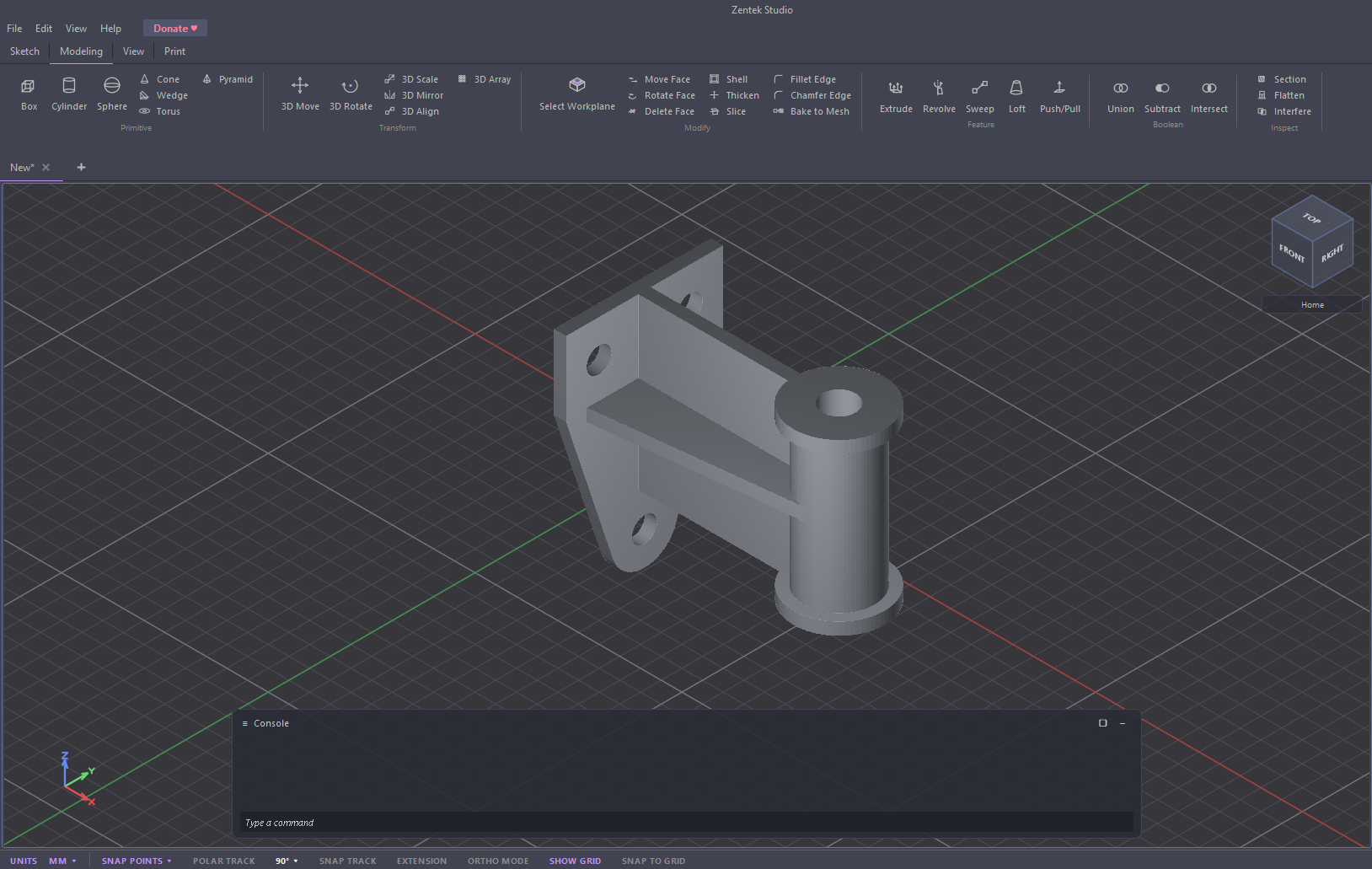The width and height of the screenshot is (1372, 869).
Task: Run the Interfere check
Action: point(1284,111)
